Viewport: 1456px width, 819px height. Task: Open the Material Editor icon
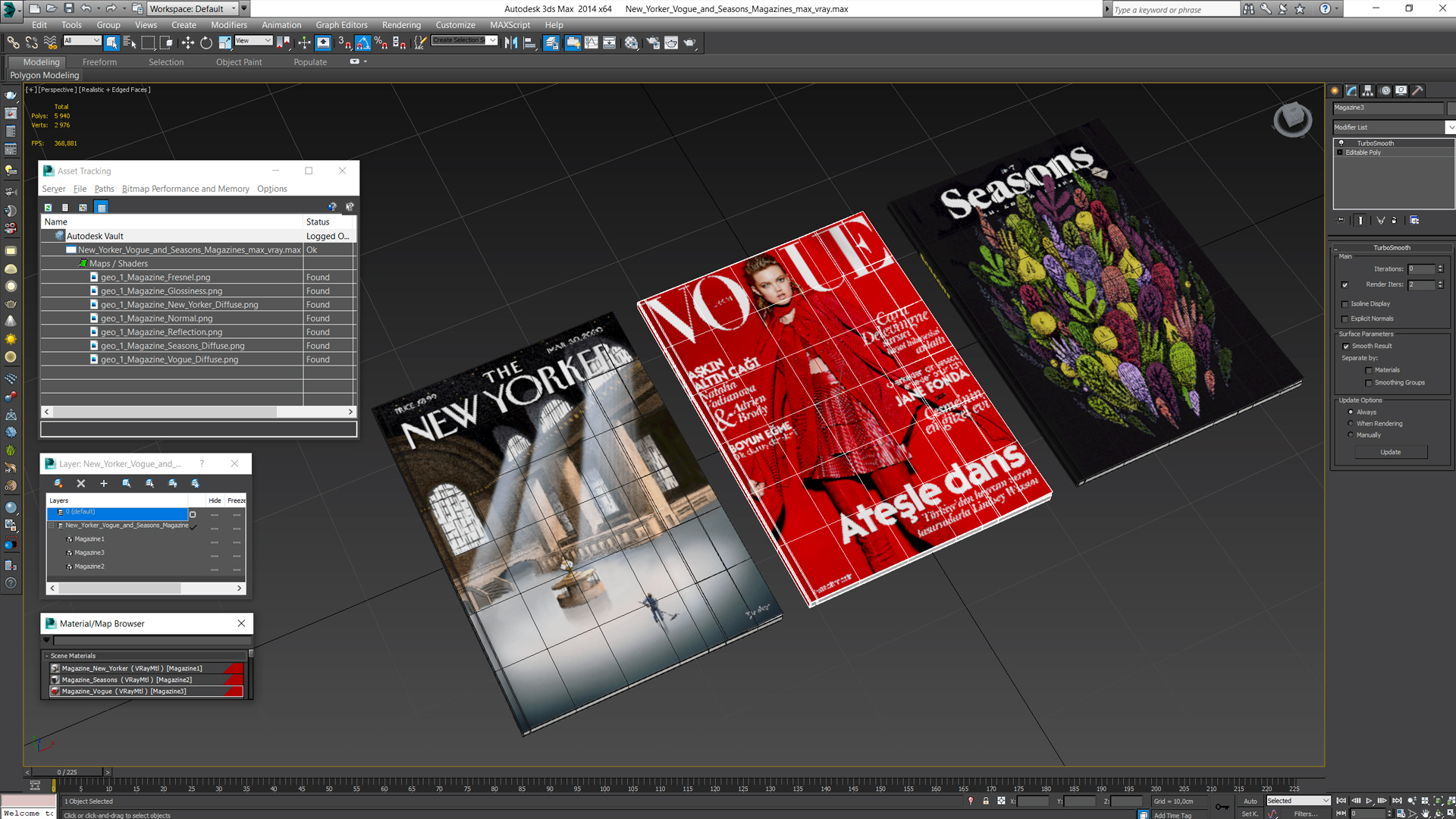click(631, 42)
